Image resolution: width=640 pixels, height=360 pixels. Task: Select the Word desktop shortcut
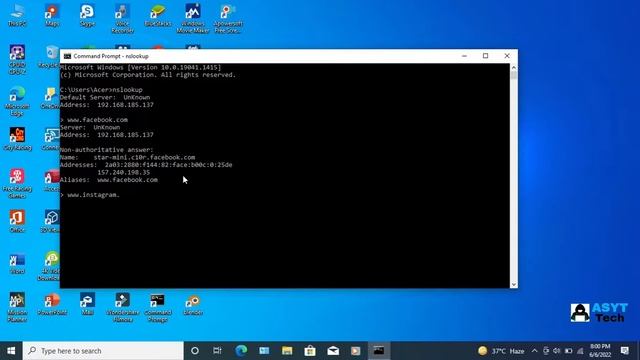tap(17, 263)
